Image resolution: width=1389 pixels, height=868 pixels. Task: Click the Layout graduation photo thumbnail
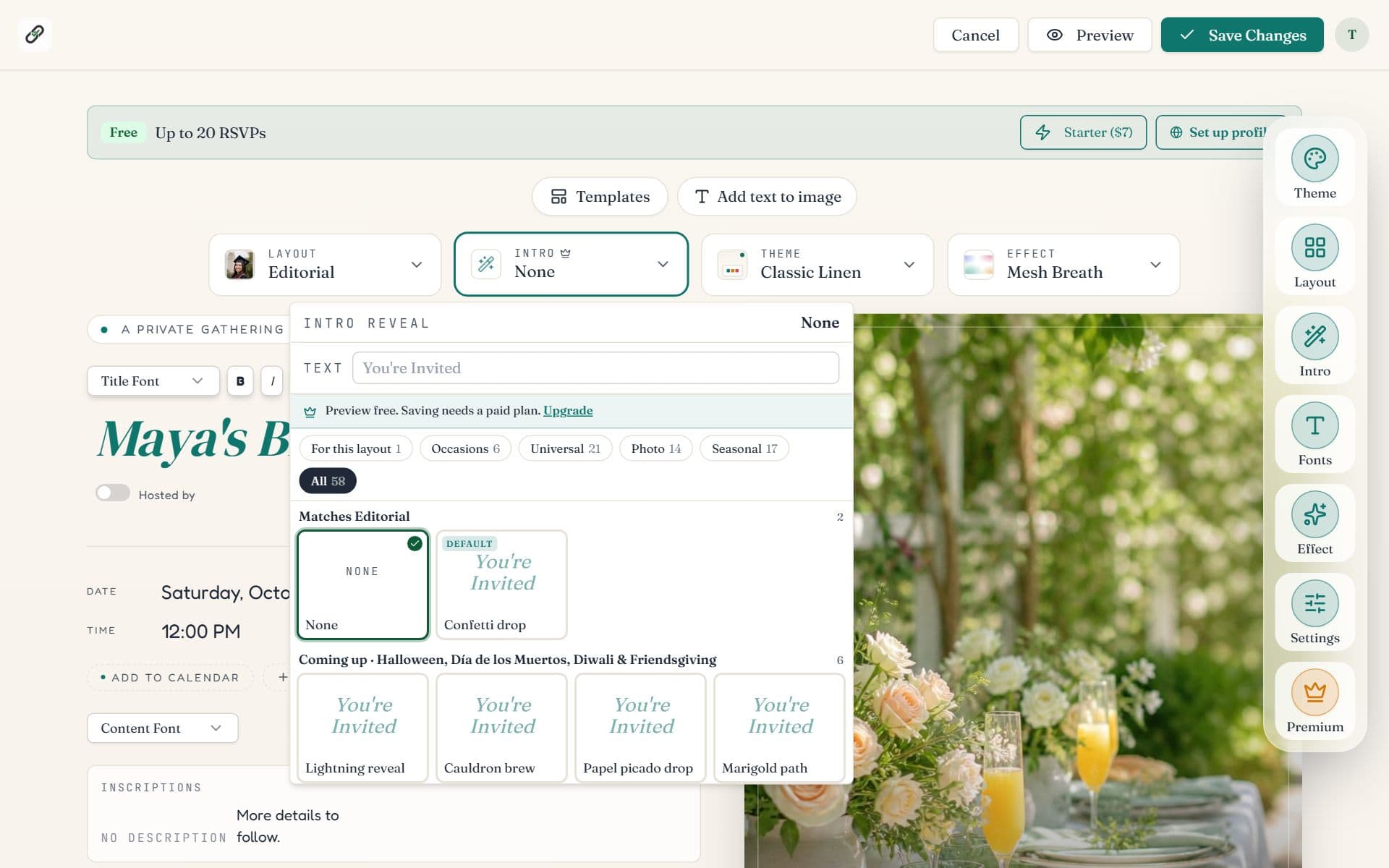click(239, 265)
